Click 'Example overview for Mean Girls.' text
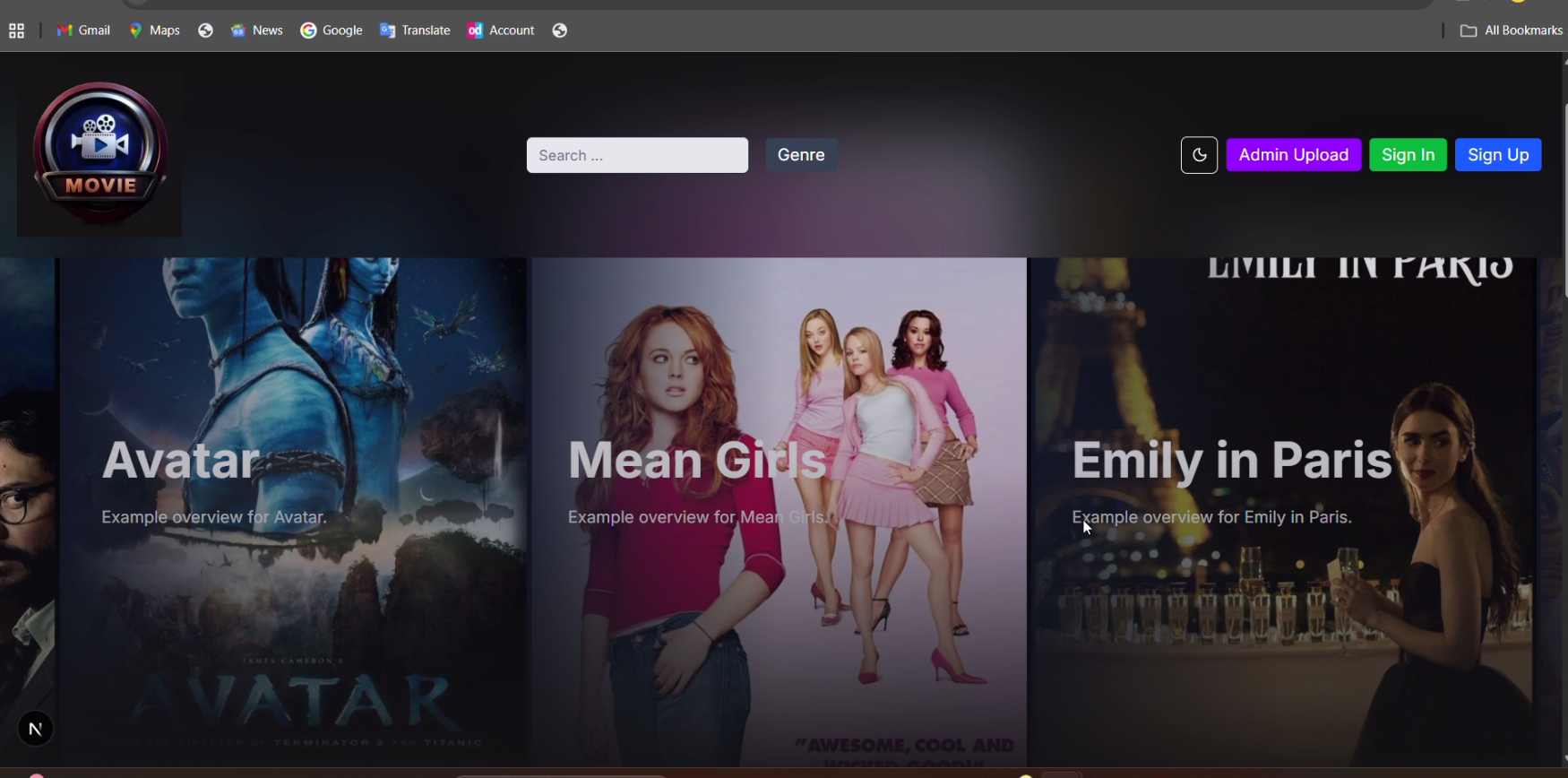Image resolution: width=1568 pixels, height=778 pixels. pos(699,517)
